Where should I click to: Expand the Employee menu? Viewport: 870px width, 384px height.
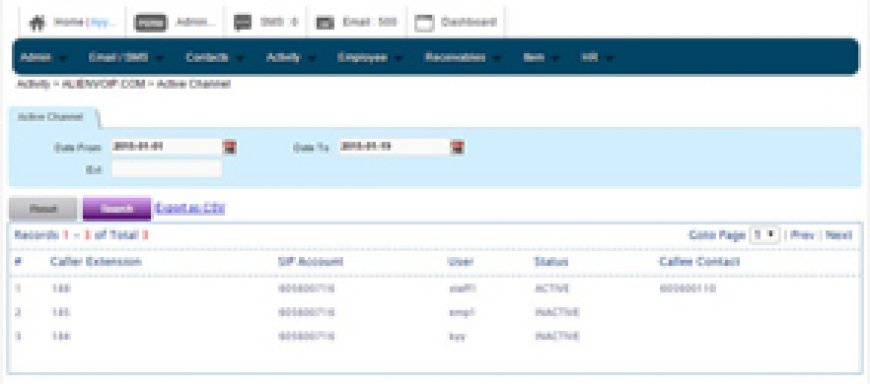click(x=370, y=57)
